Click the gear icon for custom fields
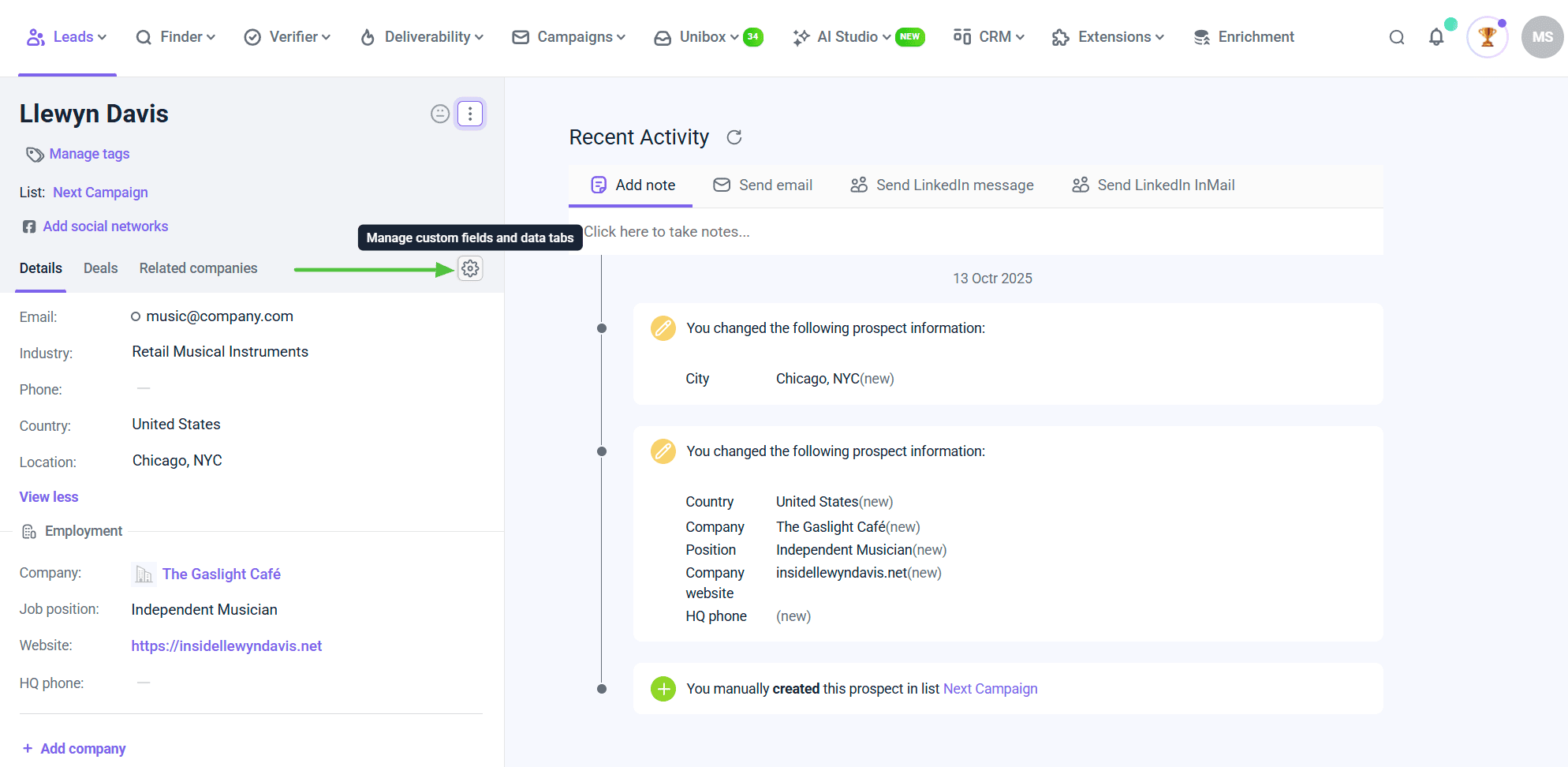1568x767 pixels. (470, 269)
